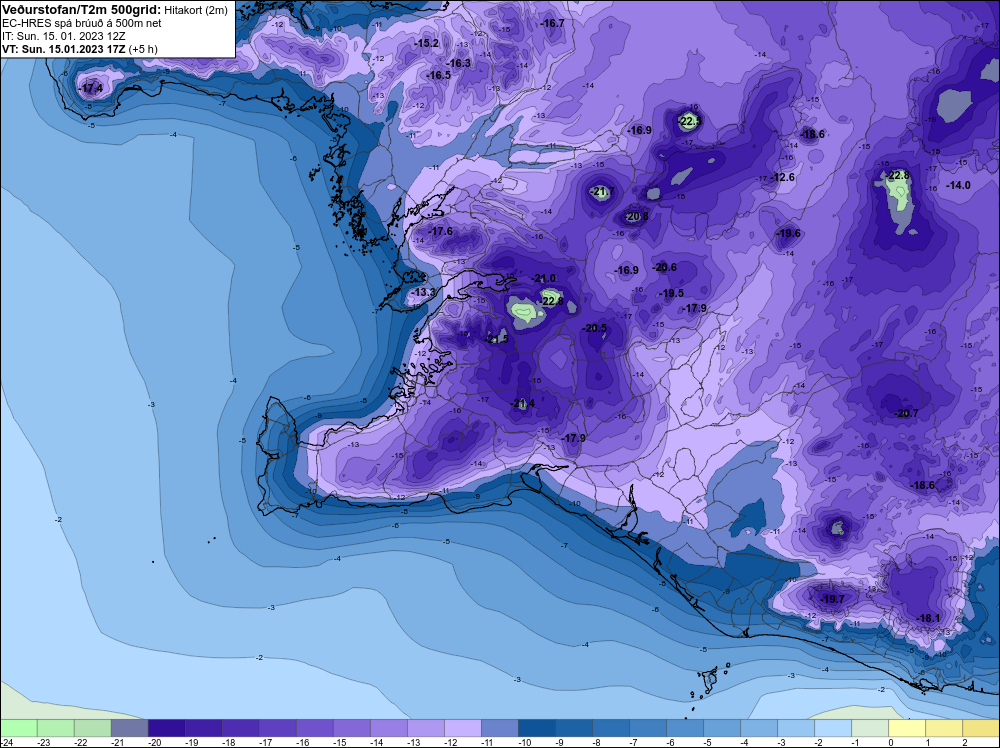The height and width of the screenshot is (748, 1000).
Task: Click the -19.6 temperature label
Action: tap(788, 233)
